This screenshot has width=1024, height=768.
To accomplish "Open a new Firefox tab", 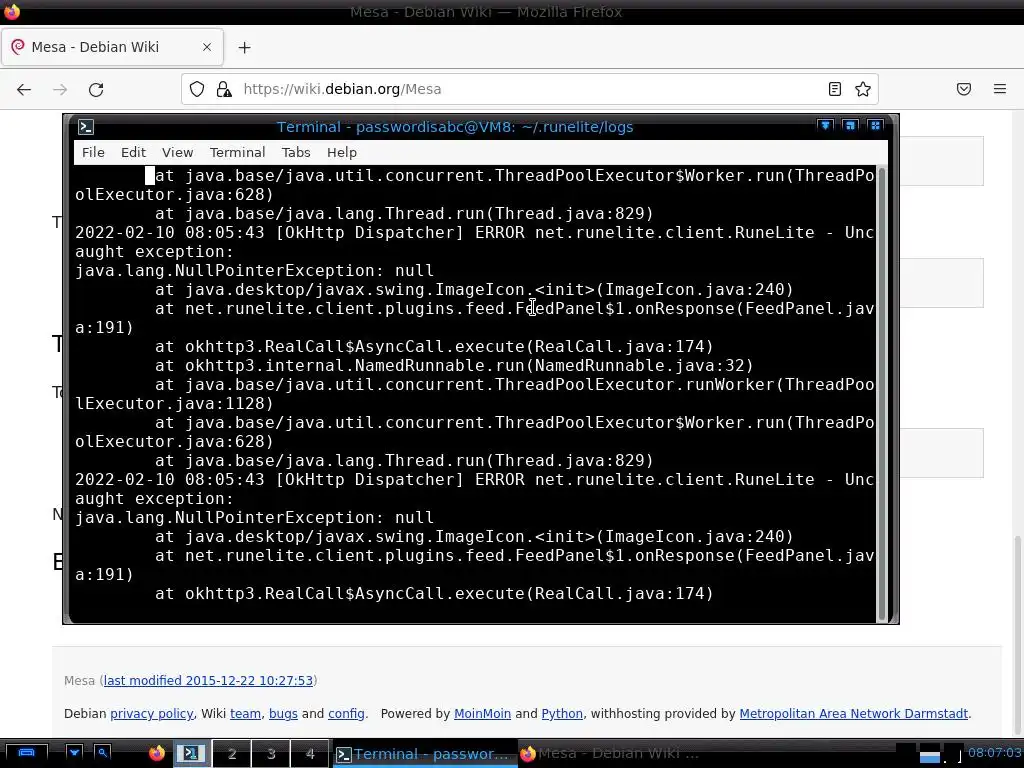I will coord(244,47).
